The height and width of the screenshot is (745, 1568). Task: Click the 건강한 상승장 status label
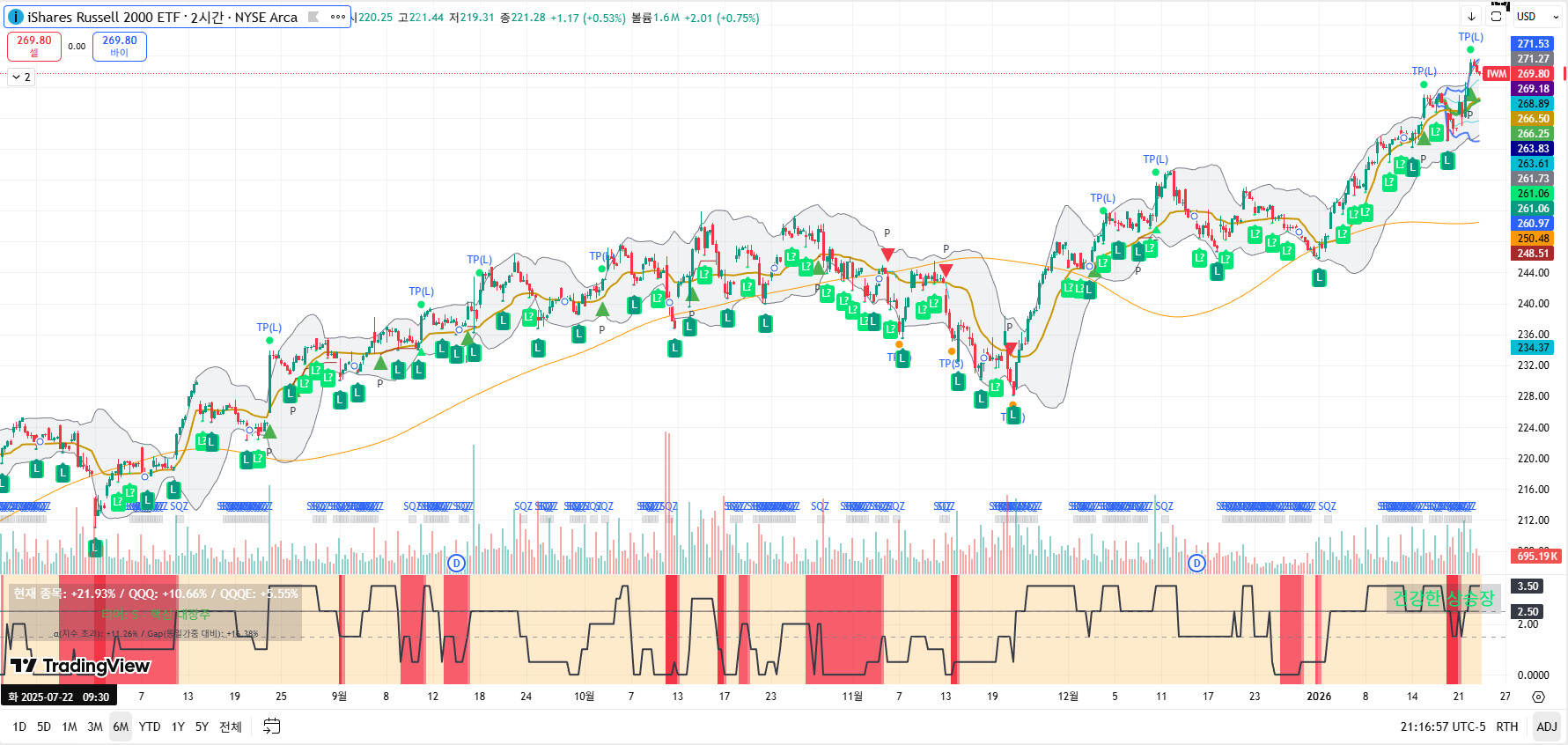(x=1443, y=599)
